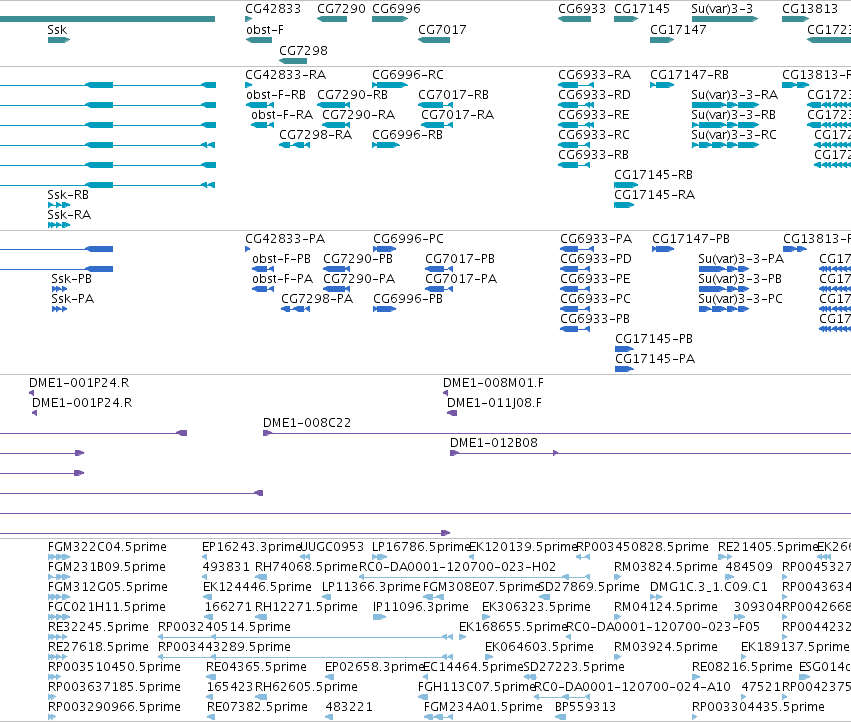Open the Su(var)3-3 gene label
851x722 pixels.
pyautogui.click(x=722, y=9)
